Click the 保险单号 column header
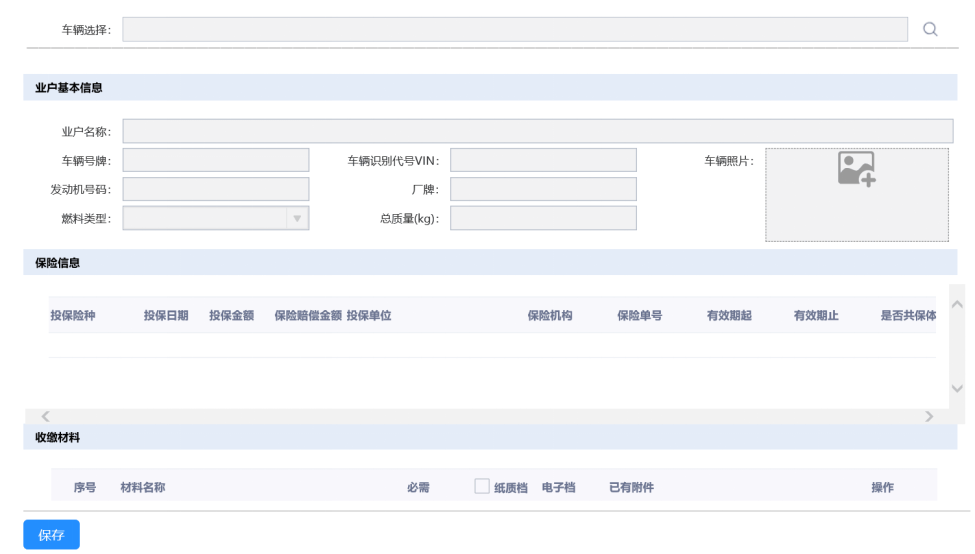This screenshot has height=554, width=975. click(x=639, y=316)
